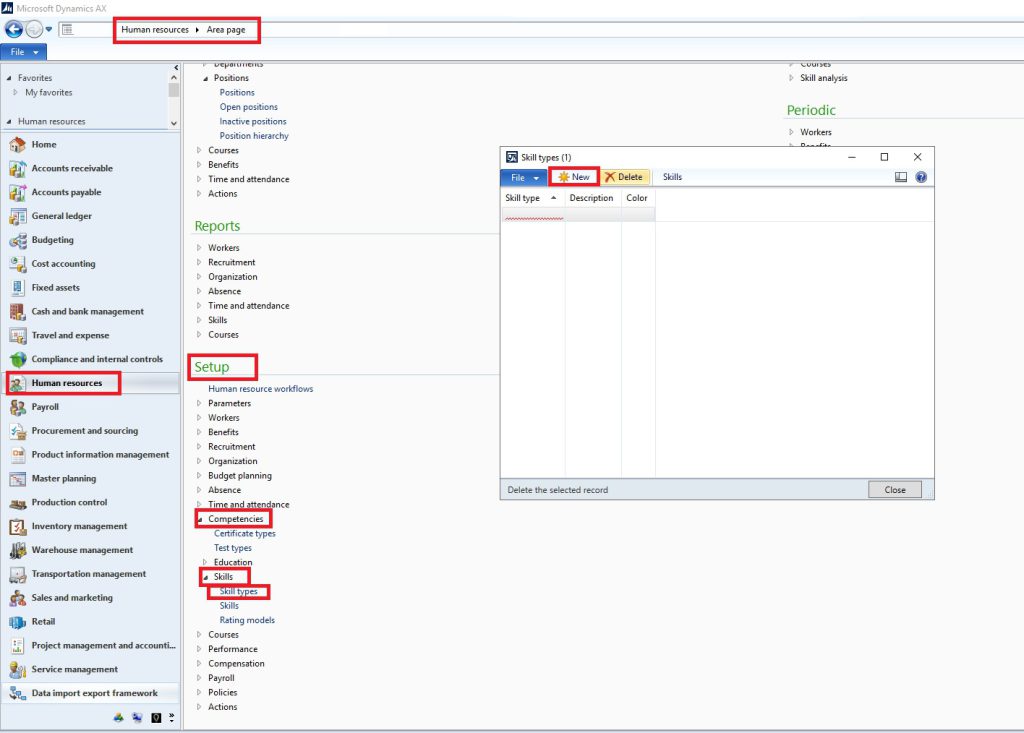The width and height of the screenshot is (1024, 733).
Task: Click the Forward navigation arrow
Action: tap(34, 29)
